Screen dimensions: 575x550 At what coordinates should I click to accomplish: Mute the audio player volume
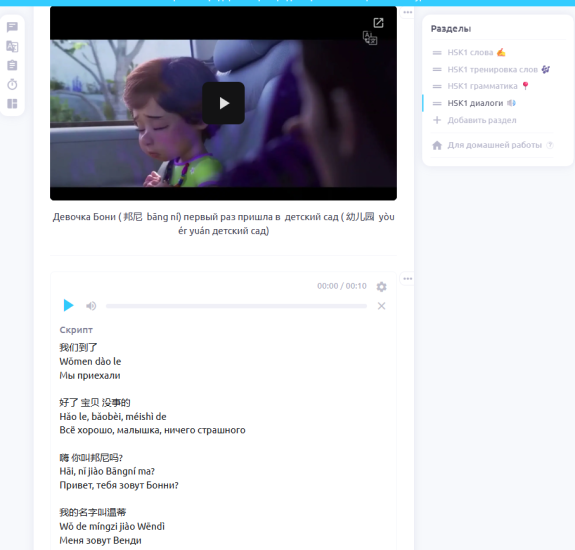[91, 306]
